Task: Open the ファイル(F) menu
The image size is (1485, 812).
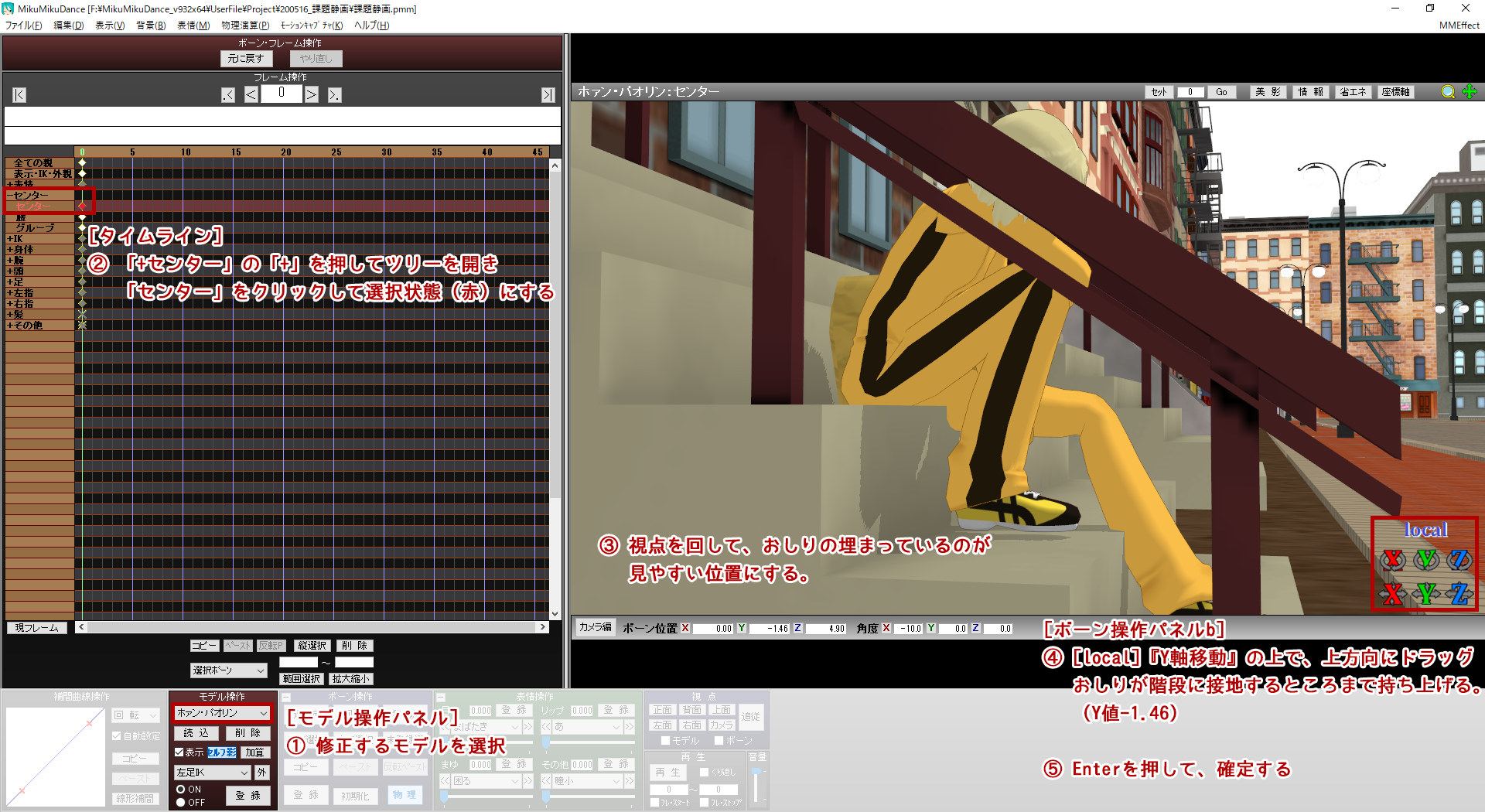Action: (x=23, y=26)
